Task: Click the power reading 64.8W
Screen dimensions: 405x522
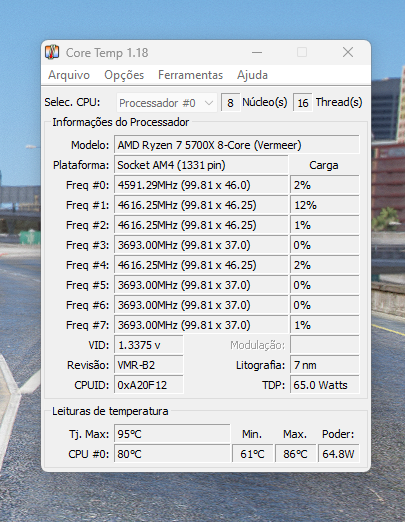Action: coord(339,454)
